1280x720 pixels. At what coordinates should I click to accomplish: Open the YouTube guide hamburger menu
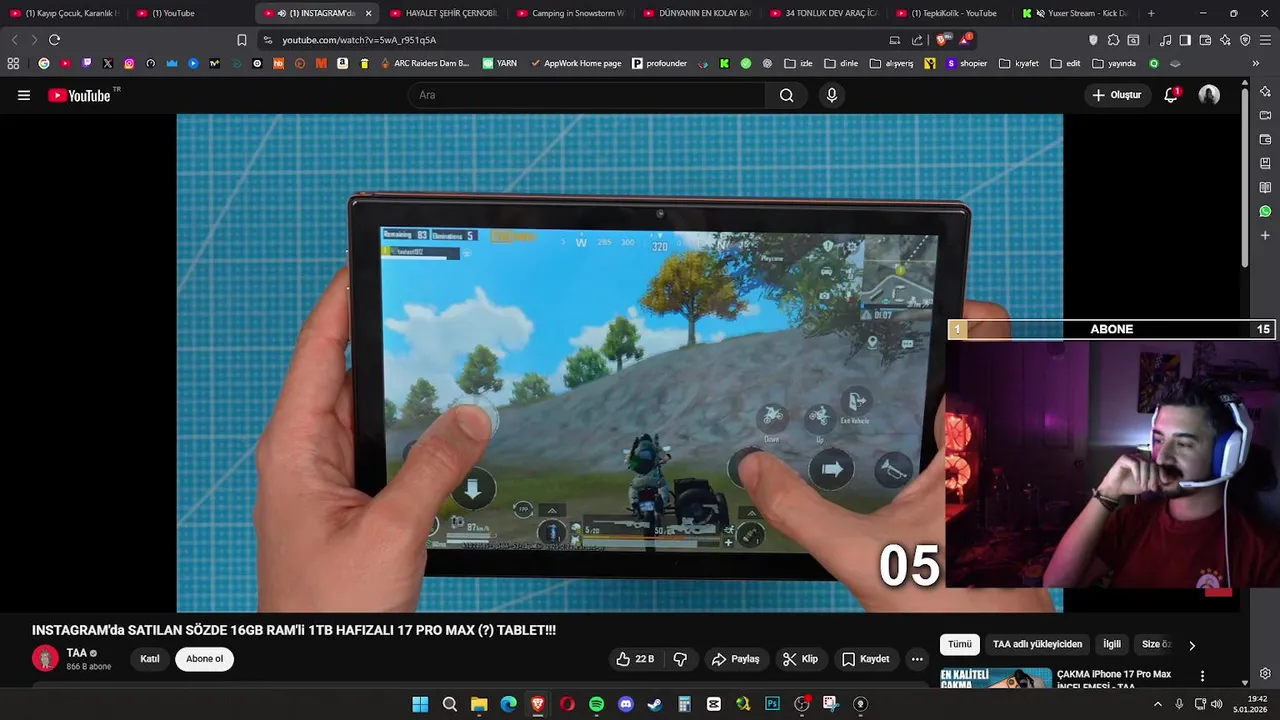24,95
